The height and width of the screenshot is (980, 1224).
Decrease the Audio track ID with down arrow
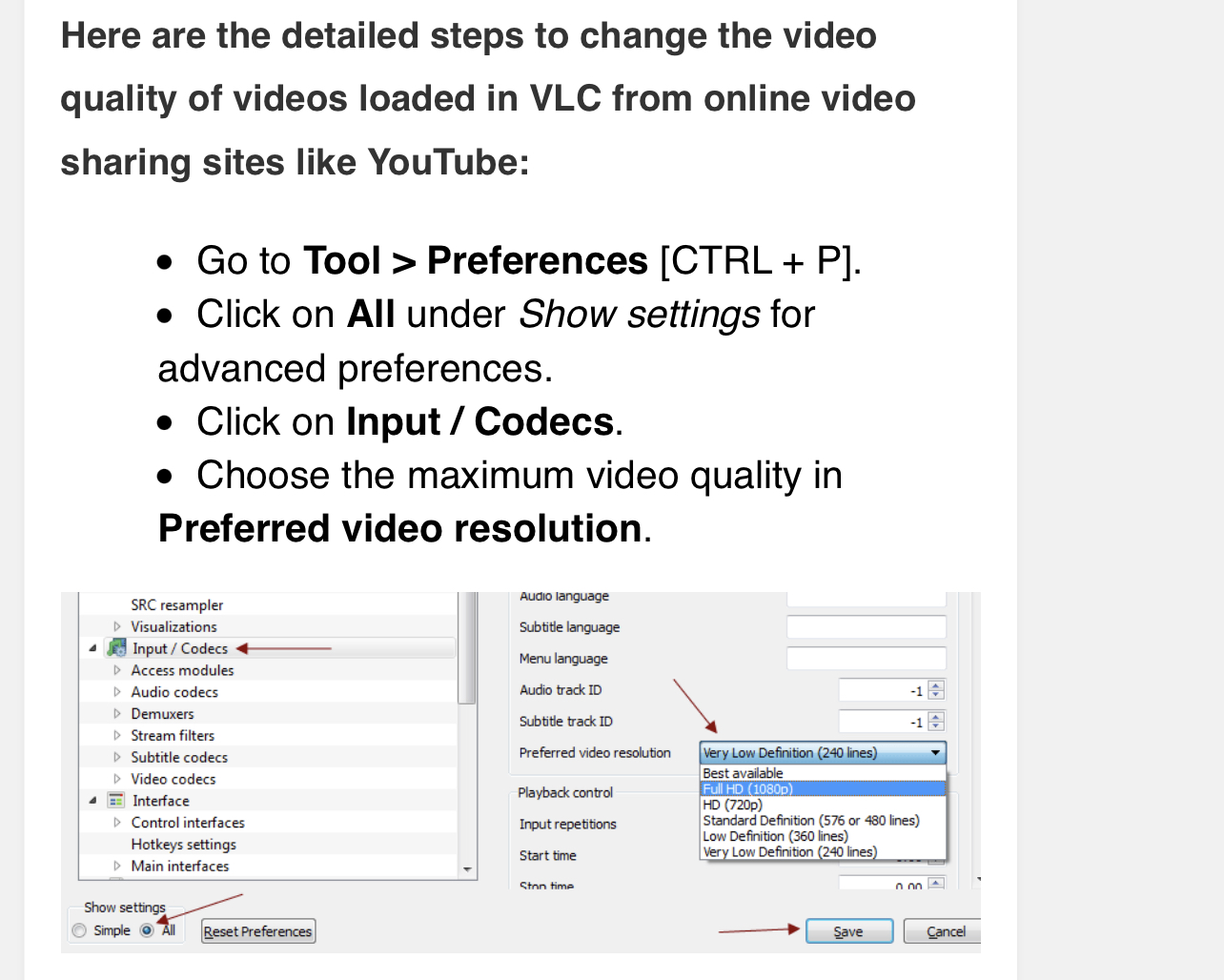pyautogui.click(x=936, y=696)
